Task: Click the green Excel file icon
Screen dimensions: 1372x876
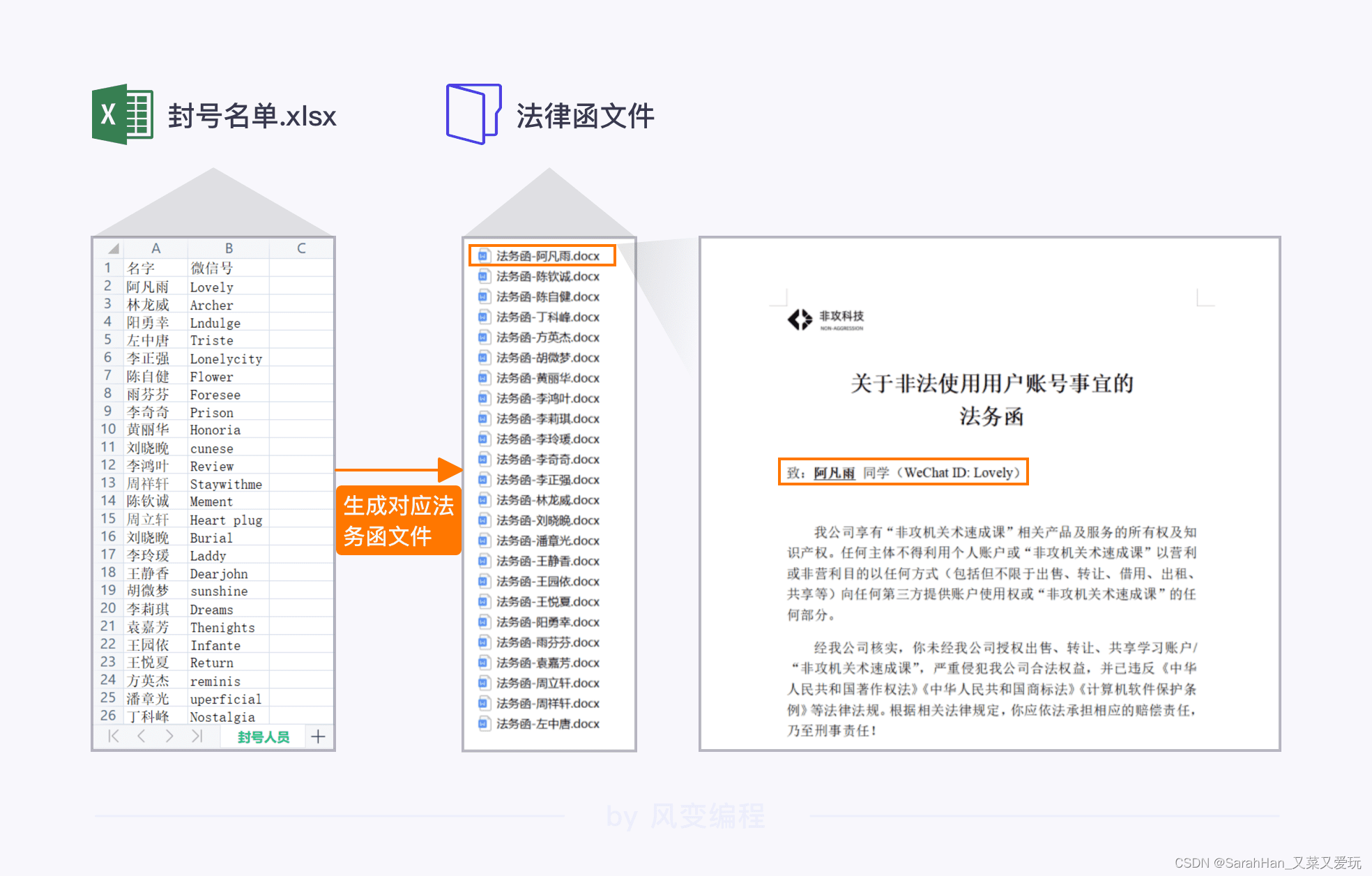Action: (123, 114)
